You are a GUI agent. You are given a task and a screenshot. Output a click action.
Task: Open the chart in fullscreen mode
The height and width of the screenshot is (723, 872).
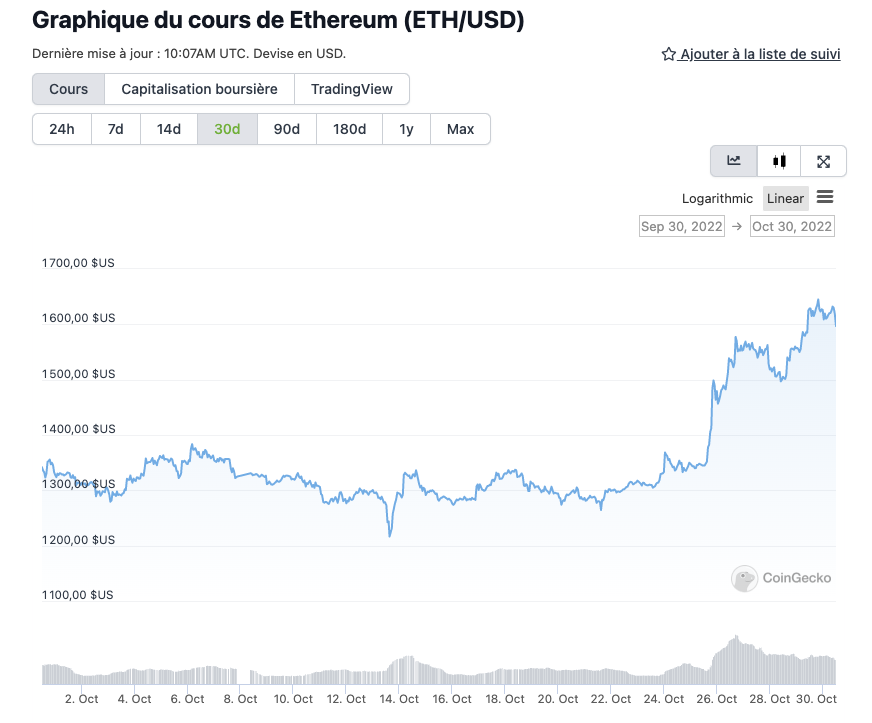click(823, 161)
